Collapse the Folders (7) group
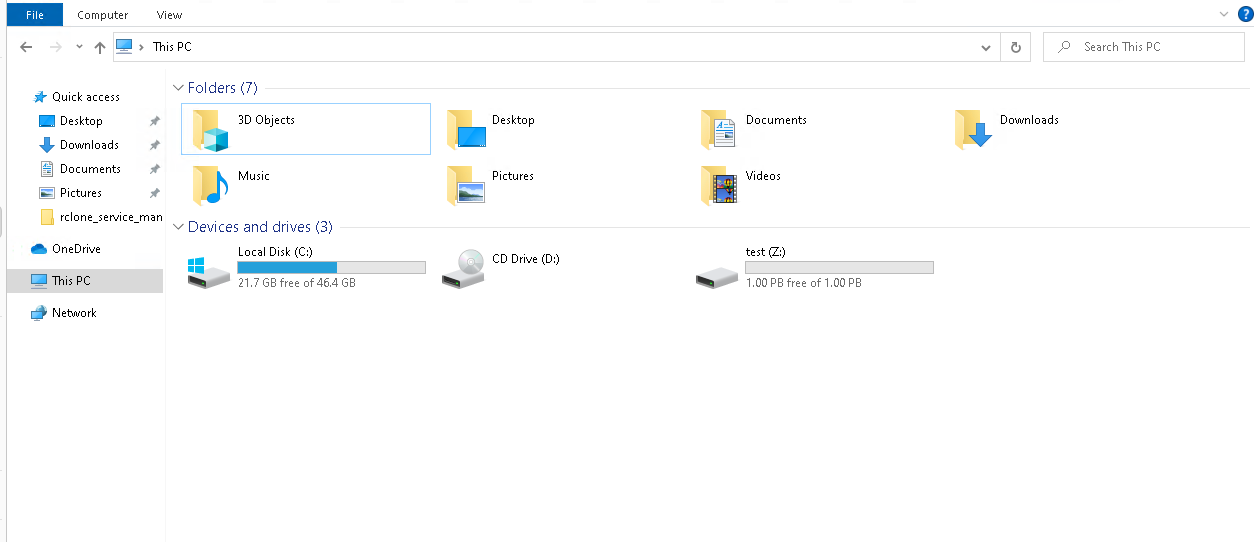 (178, 88)
